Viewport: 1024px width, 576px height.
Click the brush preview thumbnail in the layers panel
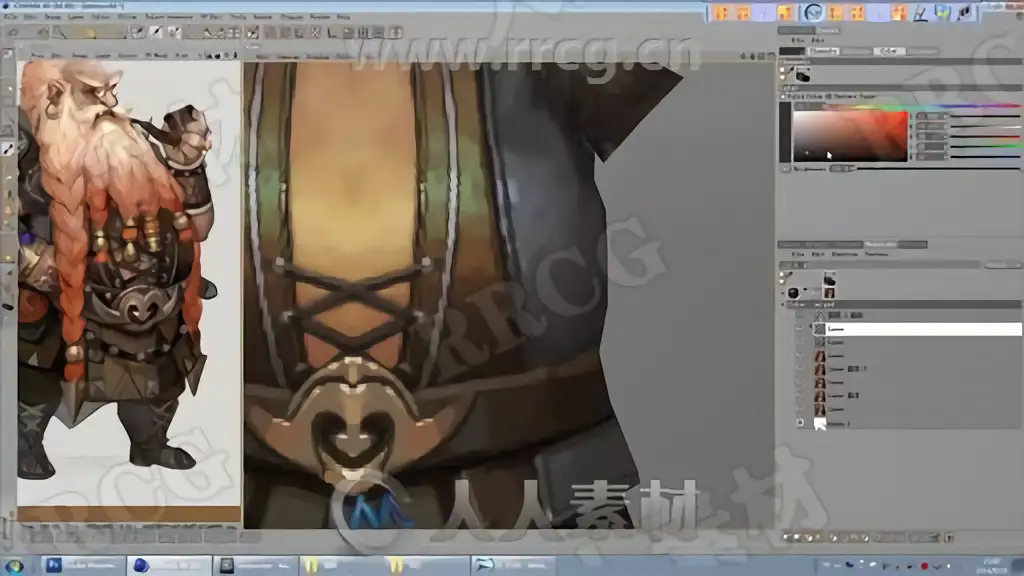click(829, 280)
